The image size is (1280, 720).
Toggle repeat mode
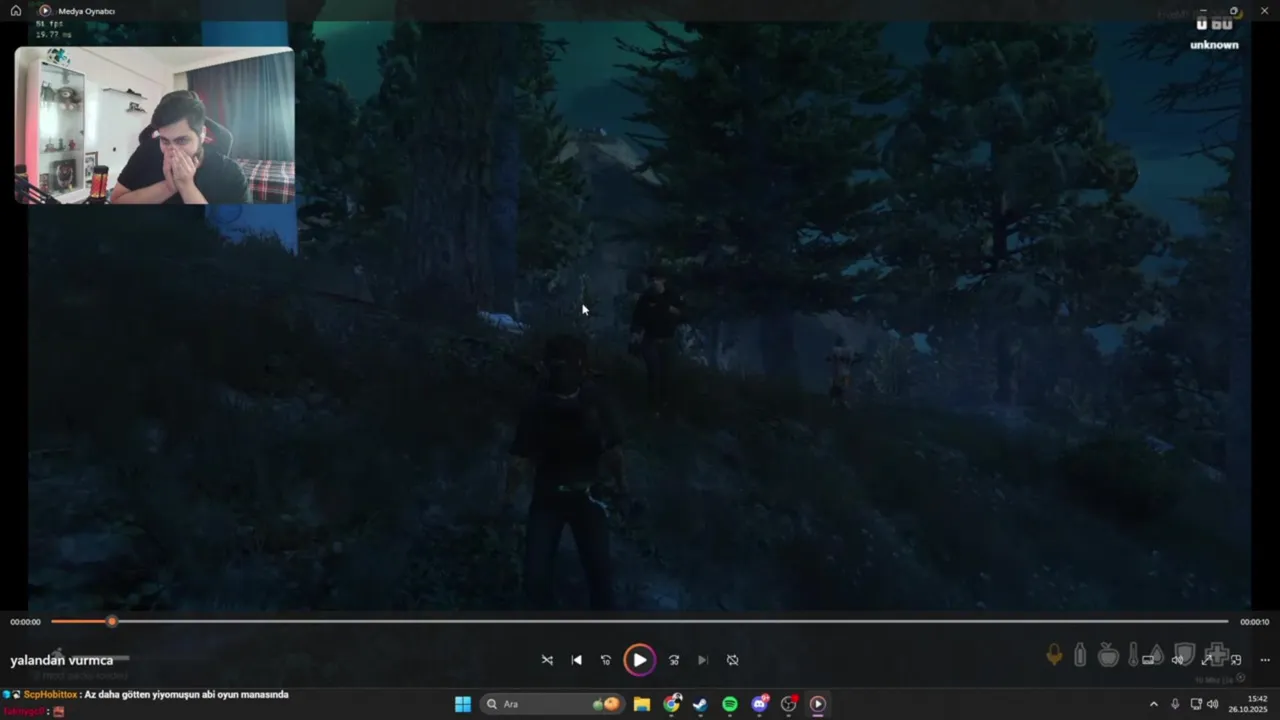(x=733, y=660)
